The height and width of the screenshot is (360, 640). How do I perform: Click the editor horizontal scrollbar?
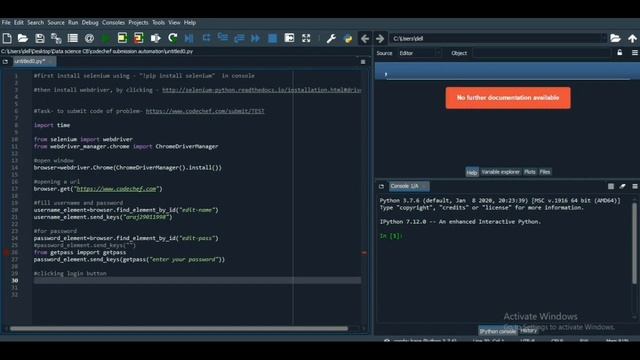click(x=179, y=328)
